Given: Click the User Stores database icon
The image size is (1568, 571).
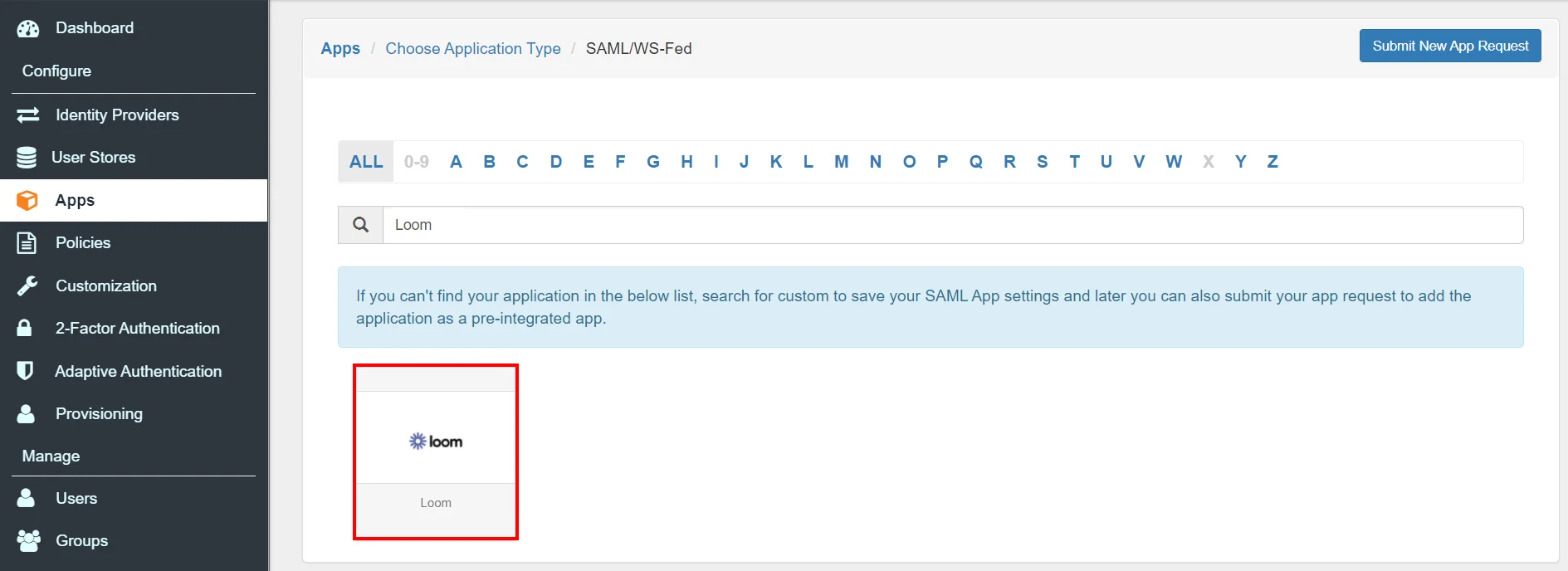Looking at the screenshot, I should pos(27,158).
